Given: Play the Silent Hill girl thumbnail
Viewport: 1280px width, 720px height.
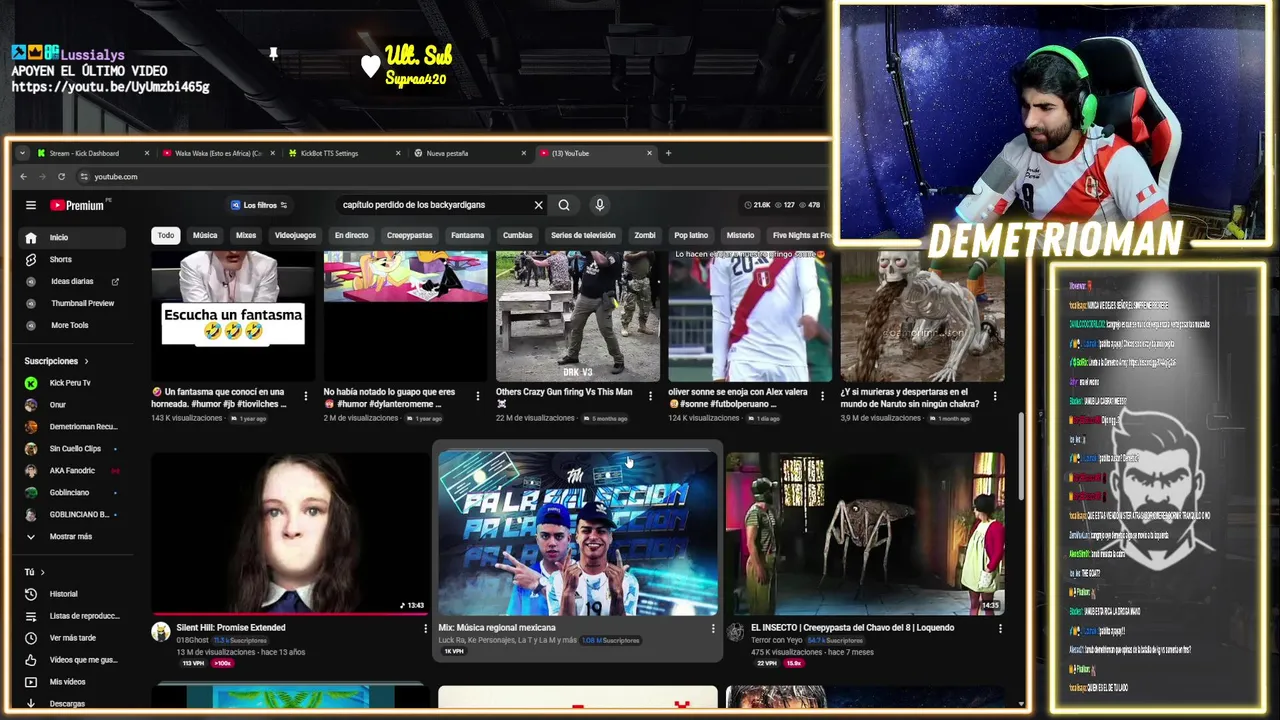Looking at the screenshot, I should pos(290,533).
